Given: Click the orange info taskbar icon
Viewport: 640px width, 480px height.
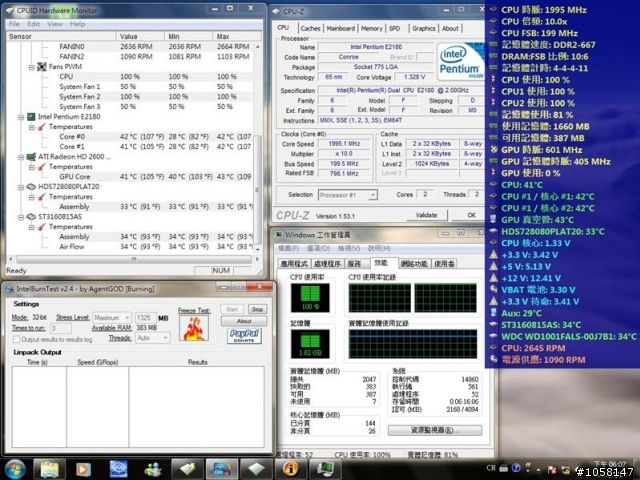Looking at the screenshot, I should coord(290,469).
